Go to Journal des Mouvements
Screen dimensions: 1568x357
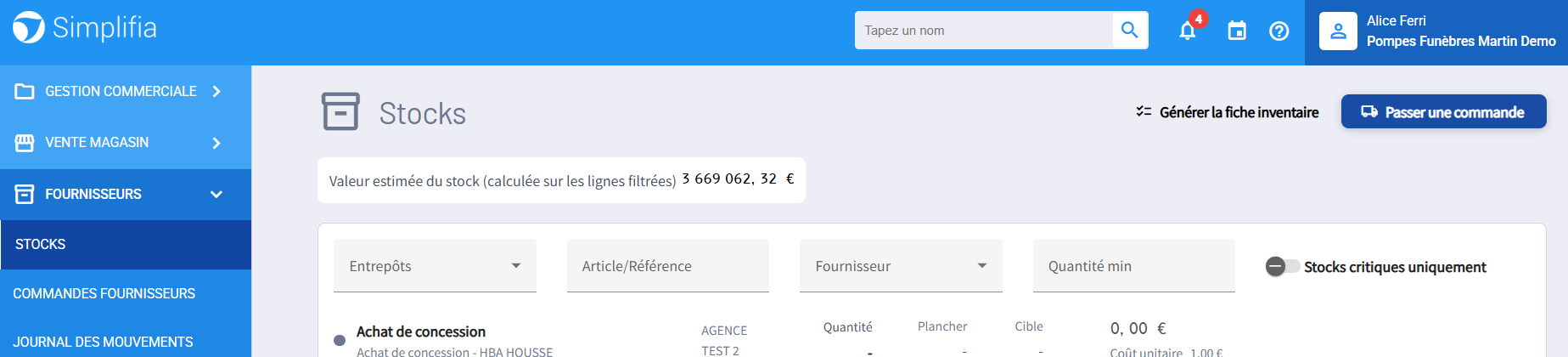(x=103, y=342)
